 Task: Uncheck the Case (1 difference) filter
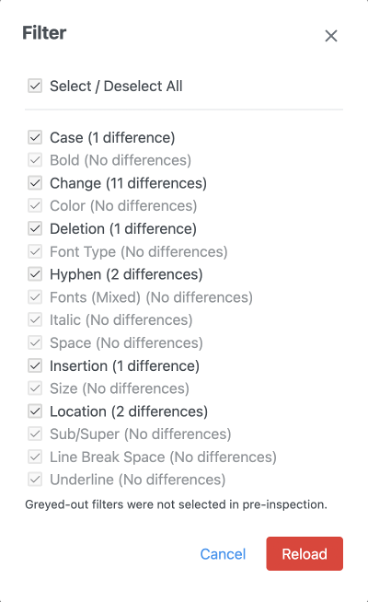pos(35,137)
